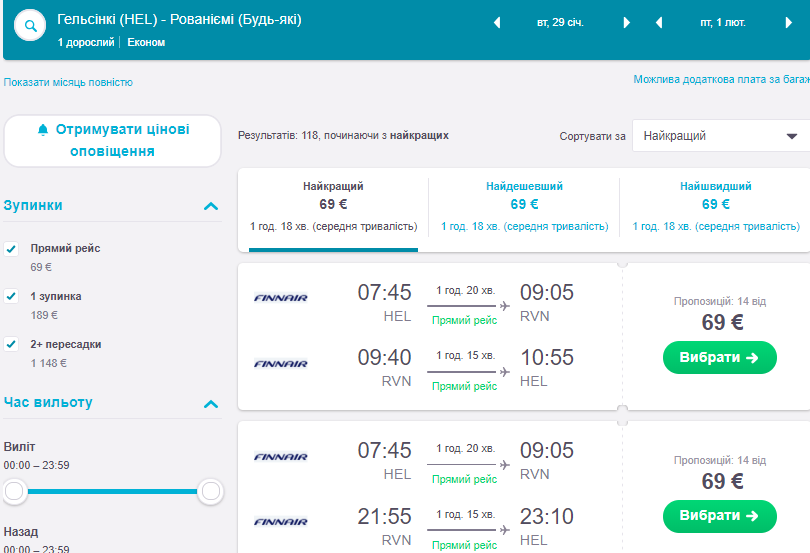Open Показати місяць повністю link
This screenshot has width=810, height=553.
click(x=68, y=82)
